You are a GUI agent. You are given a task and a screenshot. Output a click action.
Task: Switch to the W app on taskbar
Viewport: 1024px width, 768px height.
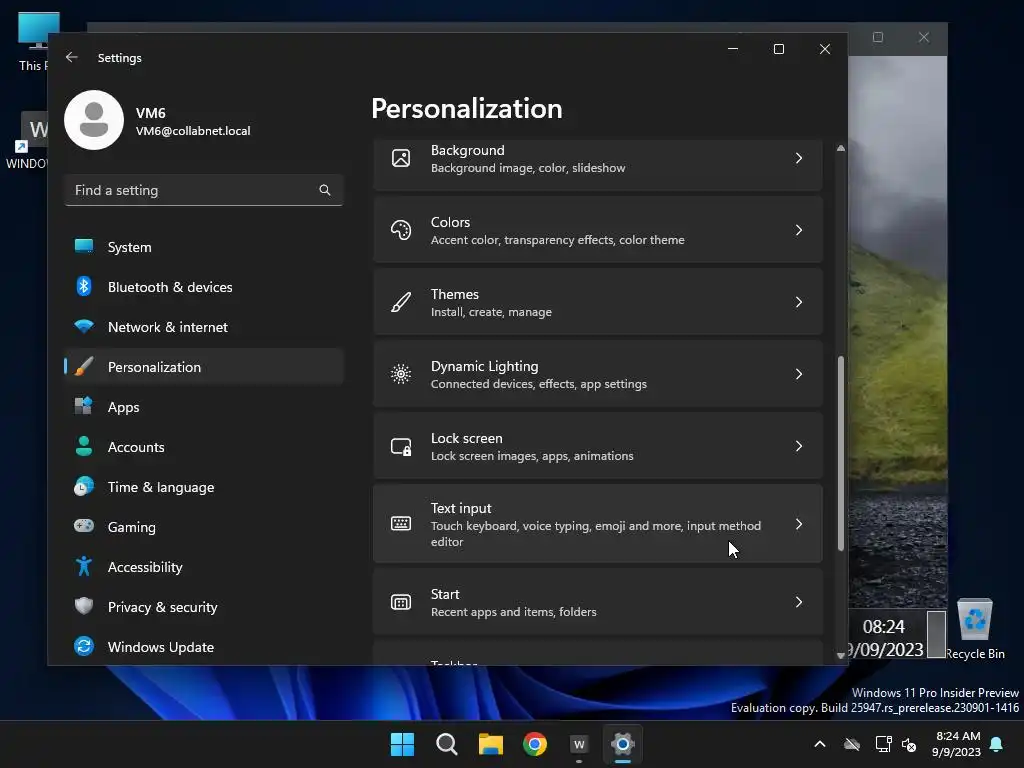579,744
